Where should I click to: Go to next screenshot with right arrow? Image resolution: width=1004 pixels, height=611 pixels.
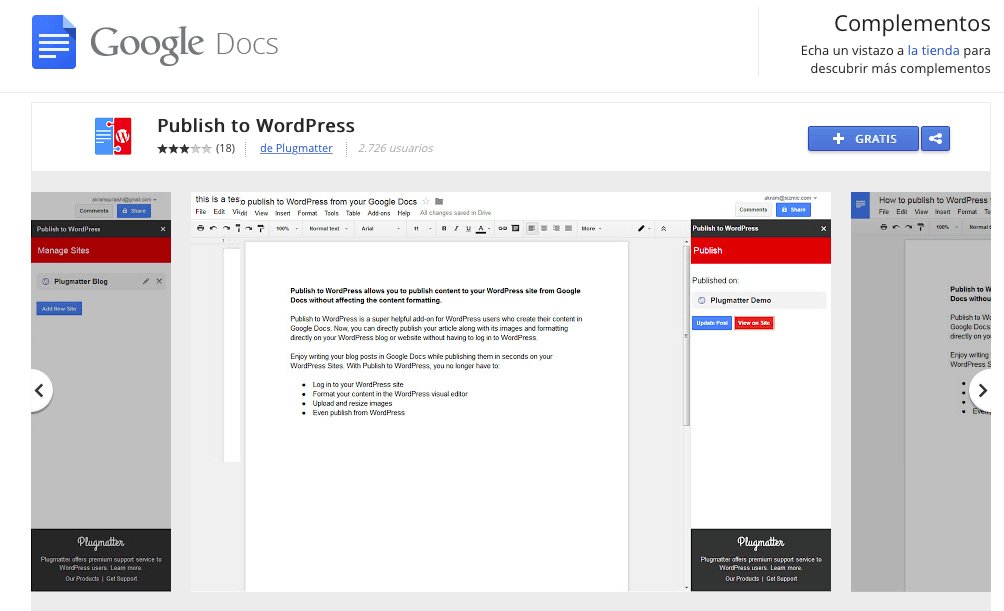[982, 390]
